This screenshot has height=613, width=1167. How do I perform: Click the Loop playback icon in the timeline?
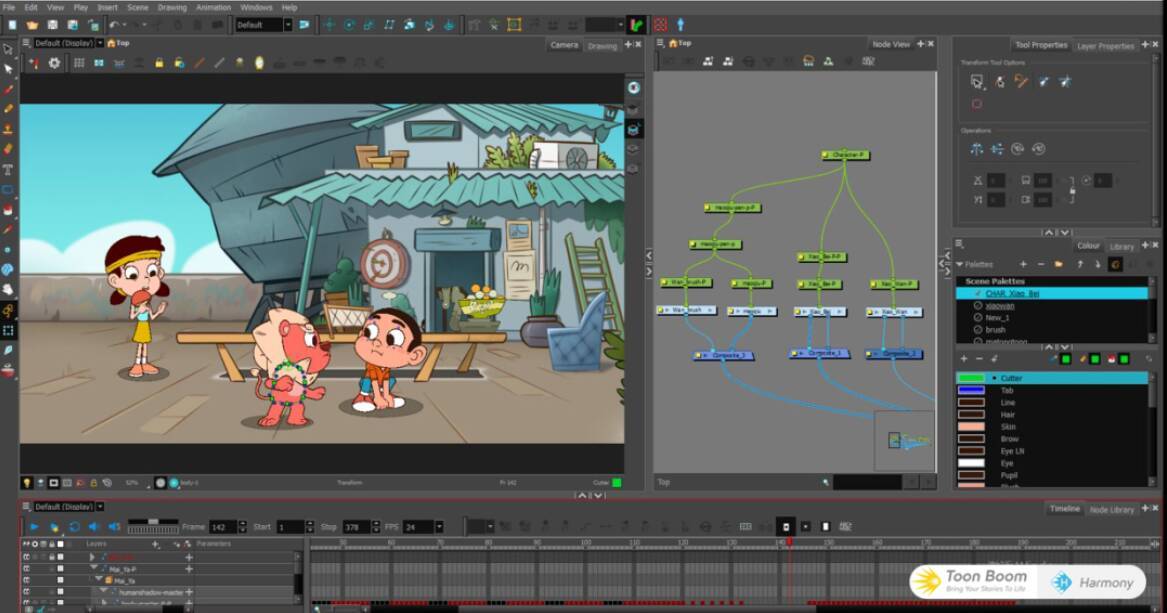(x=74, y=527)
